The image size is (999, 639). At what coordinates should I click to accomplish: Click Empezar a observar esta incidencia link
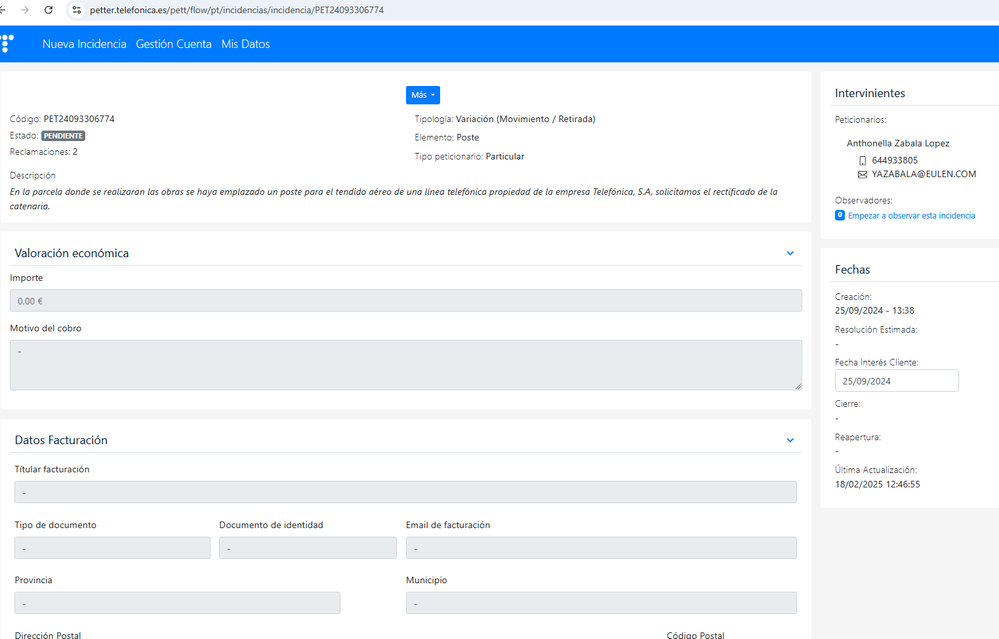pyautogui.click(x=911, y=215)
